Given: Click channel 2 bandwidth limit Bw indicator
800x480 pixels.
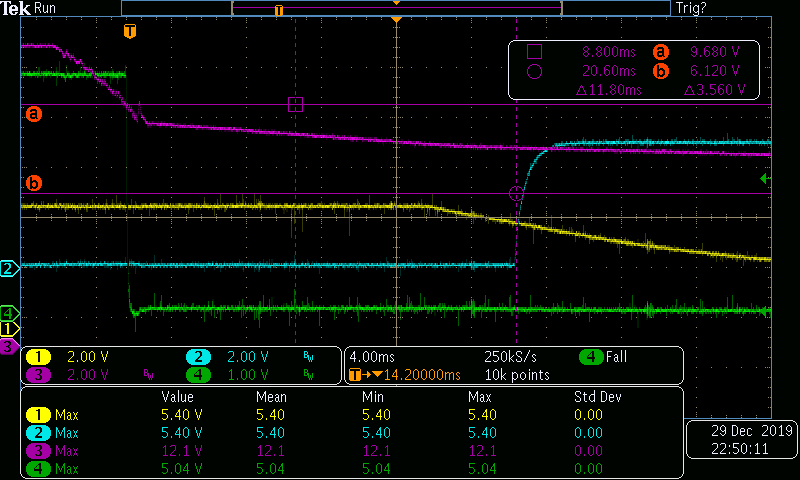Looking at the screenshot, I should point(308,357).
